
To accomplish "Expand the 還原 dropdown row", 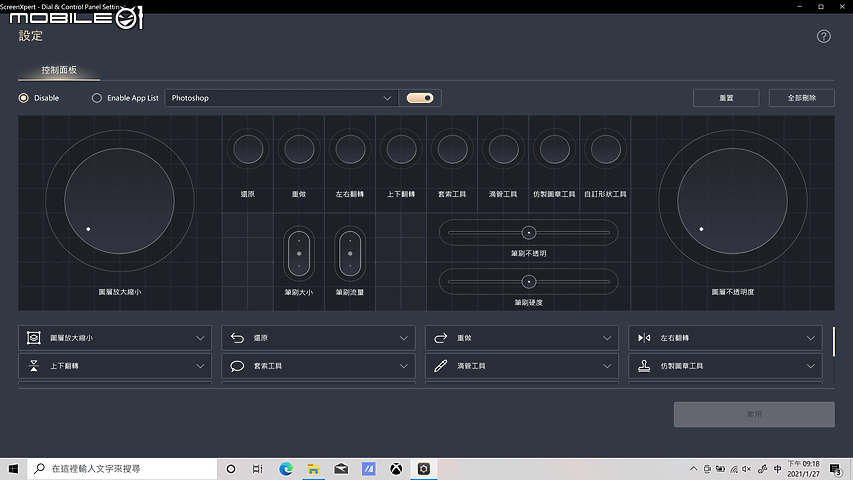I will (318, 338).
